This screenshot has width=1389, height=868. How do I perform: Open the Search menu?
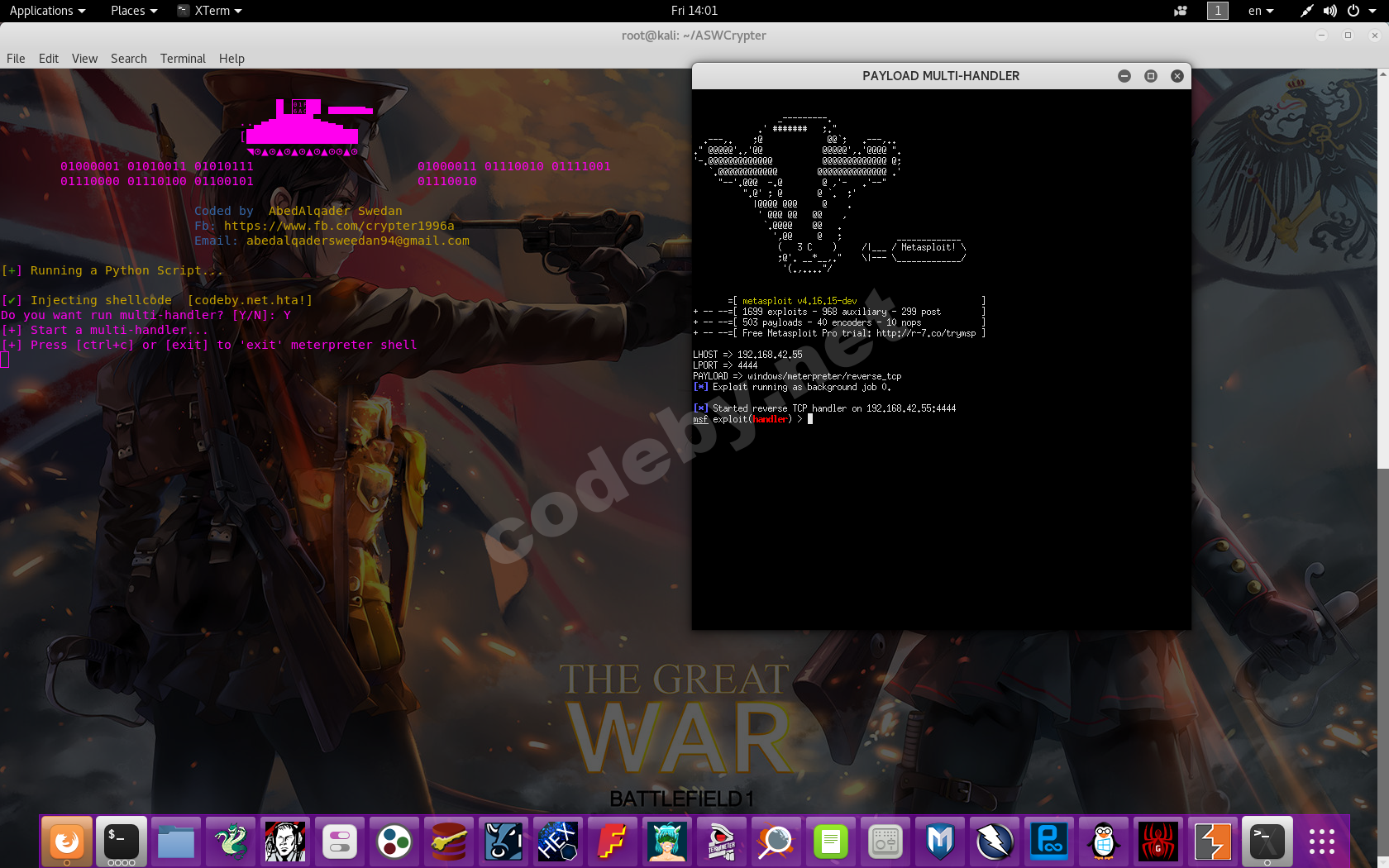coord(129,59)
